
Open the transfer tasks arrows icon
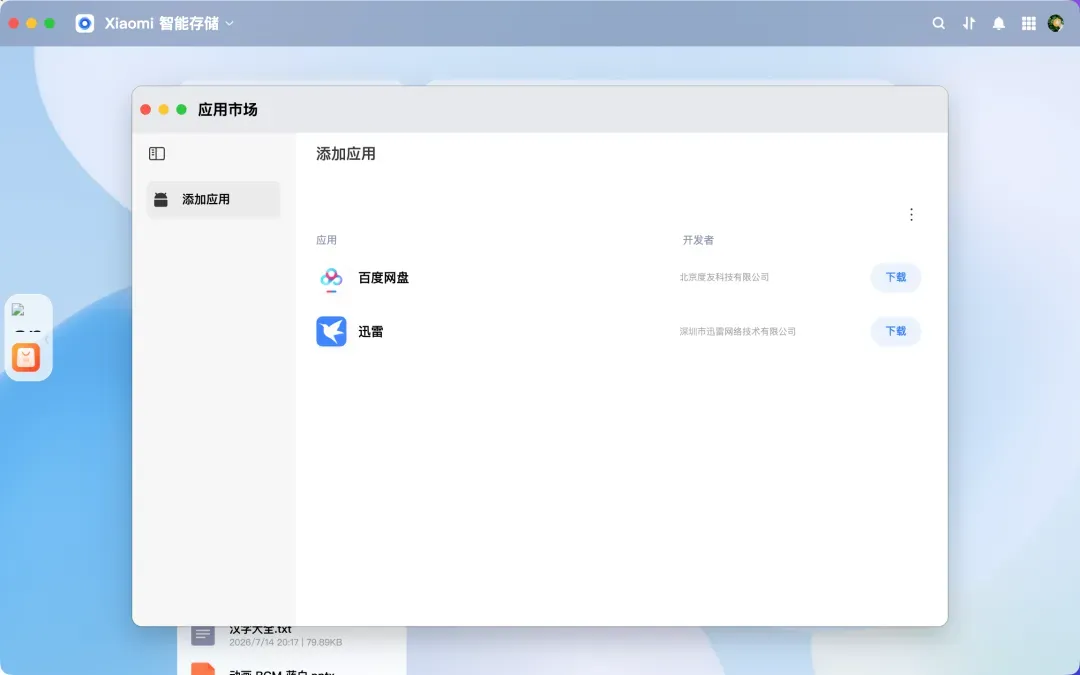pos(968,23)
